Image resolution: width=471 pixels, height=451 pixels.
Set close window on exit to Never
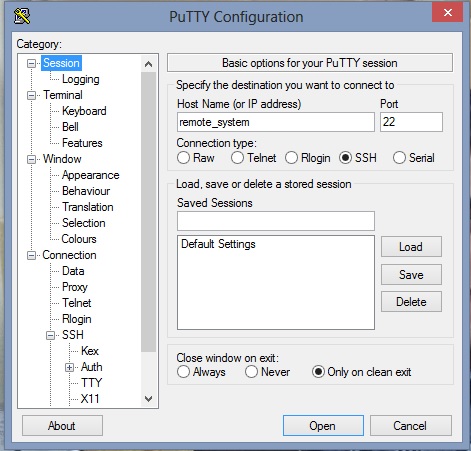point(251,372)
